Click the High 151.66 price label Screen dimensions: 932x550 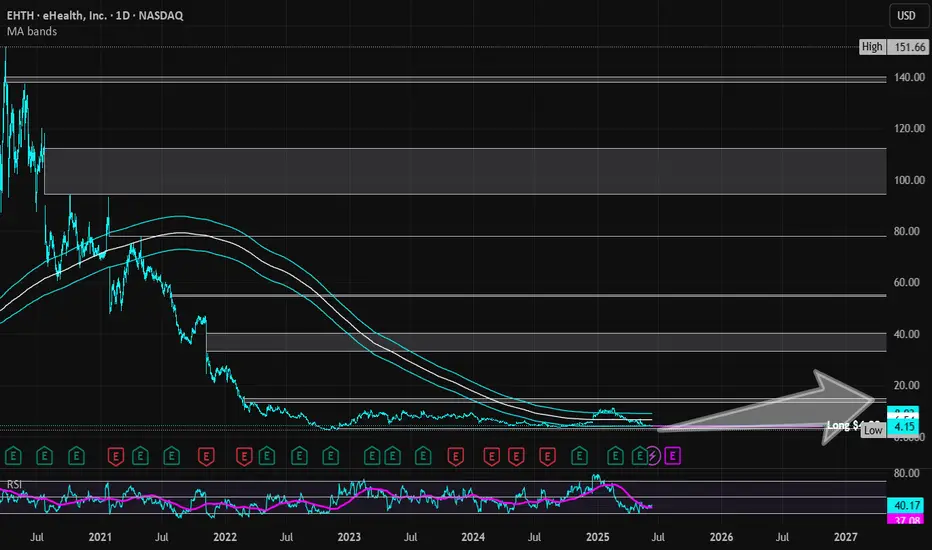(893, 47)
